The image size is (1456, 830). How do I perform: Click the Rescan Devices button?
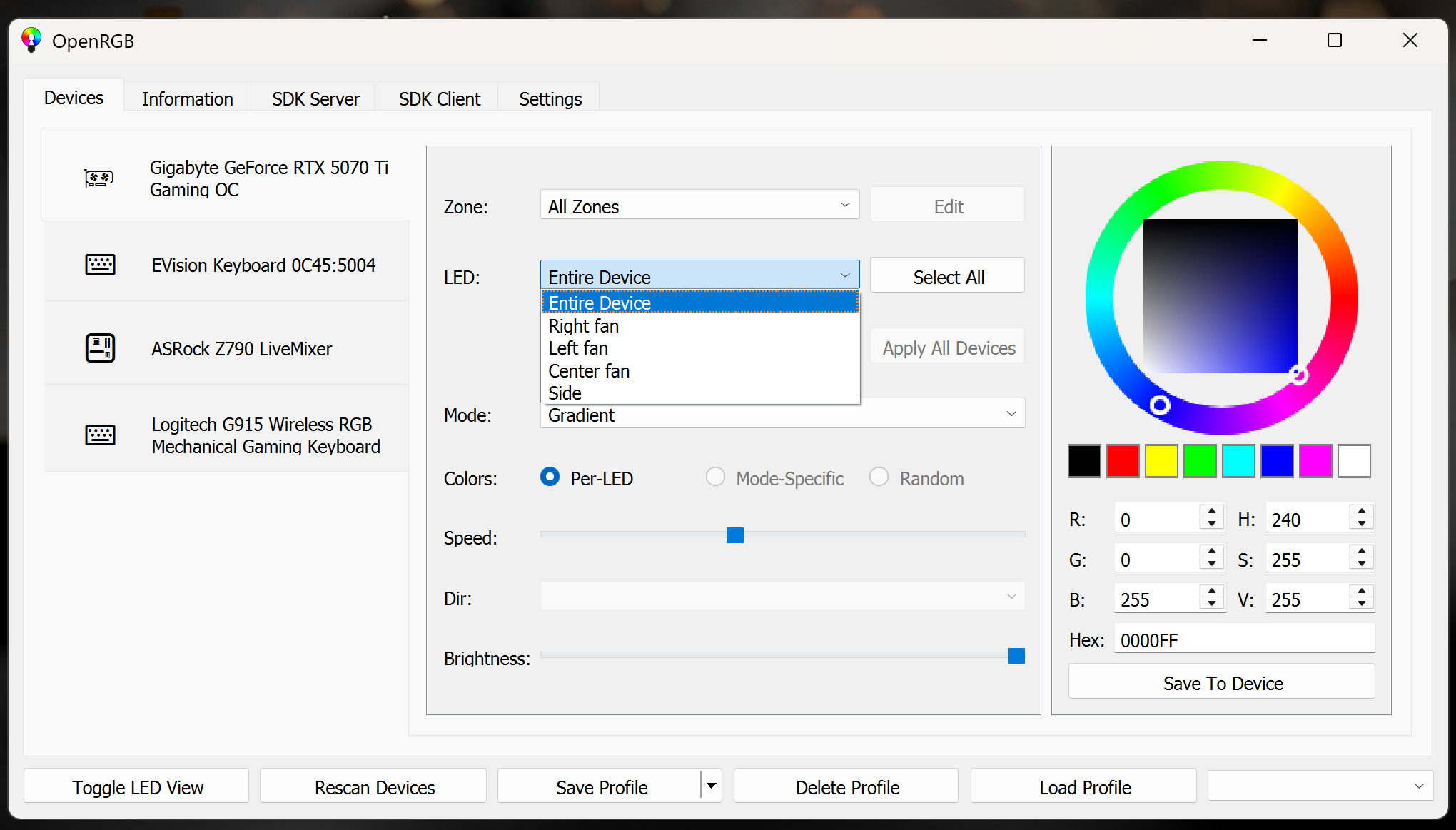(374, 786)
